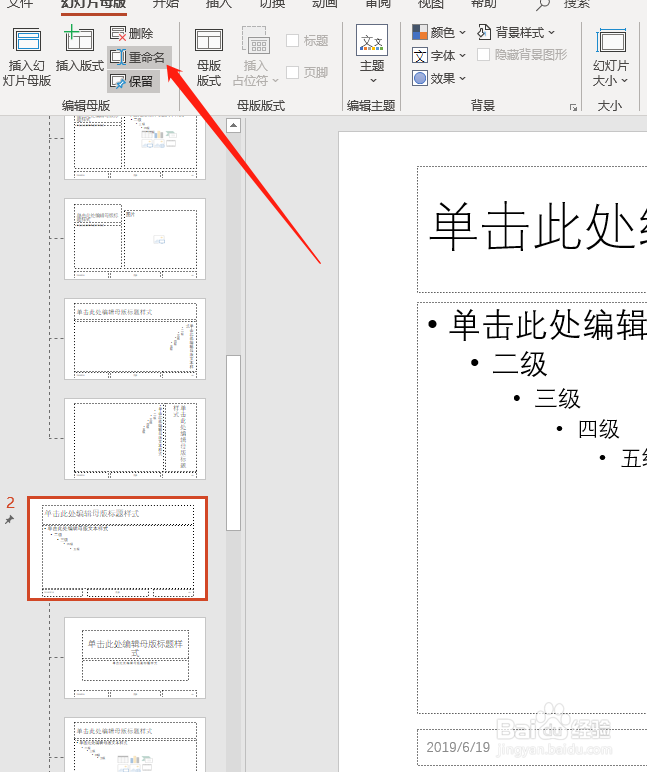This screenshot has width=647, height=772.
Task: Click the second level (二级) text
Action: pos(519,364)
